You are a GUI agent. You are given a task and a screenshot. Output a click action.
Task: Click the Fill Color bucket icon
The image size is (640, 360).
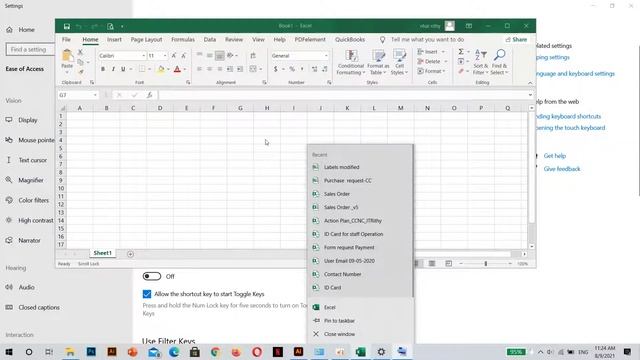click(x=161, y=69)
